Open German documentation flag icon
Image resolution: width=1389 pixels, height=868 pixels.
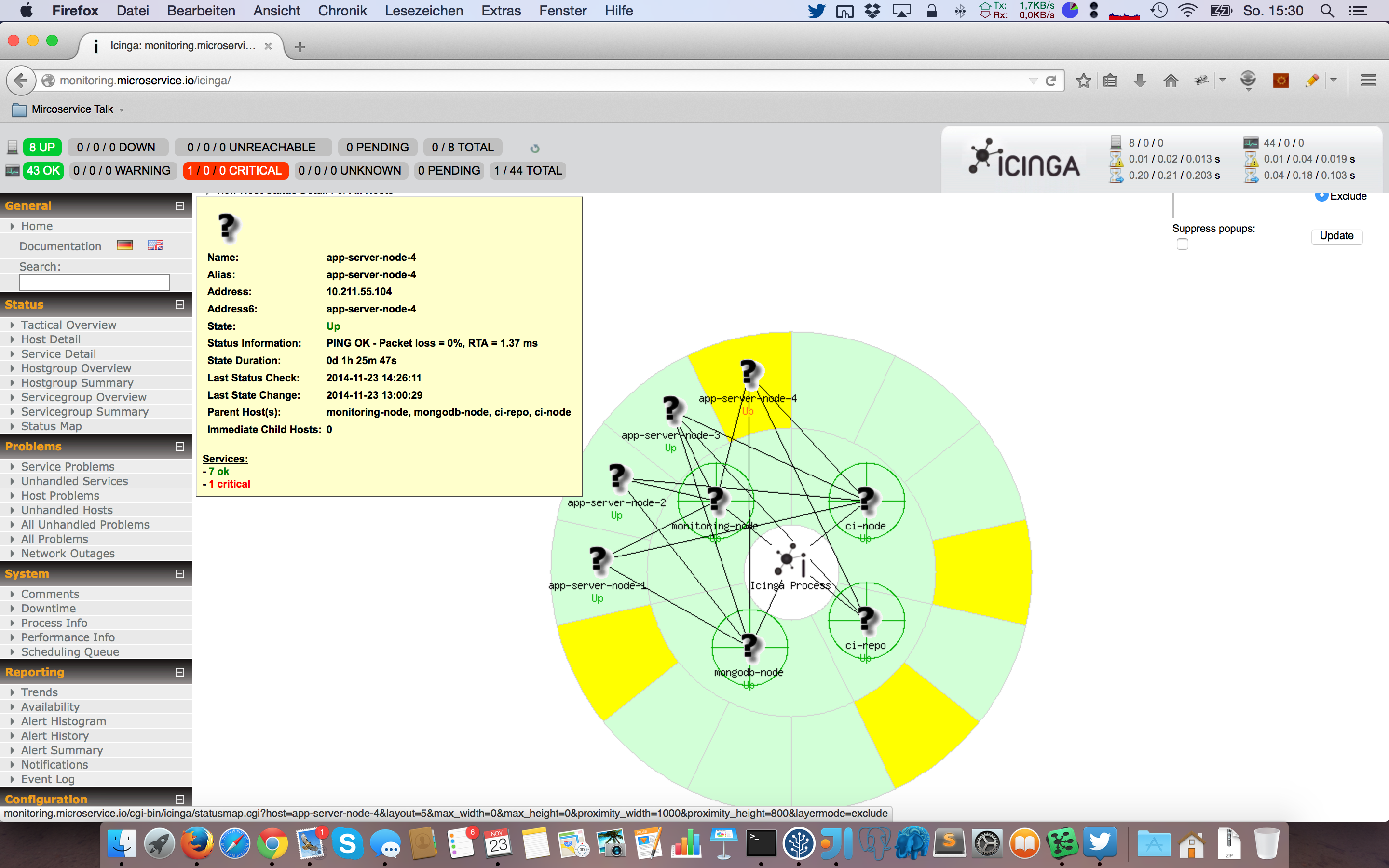(x=124, y=245)
